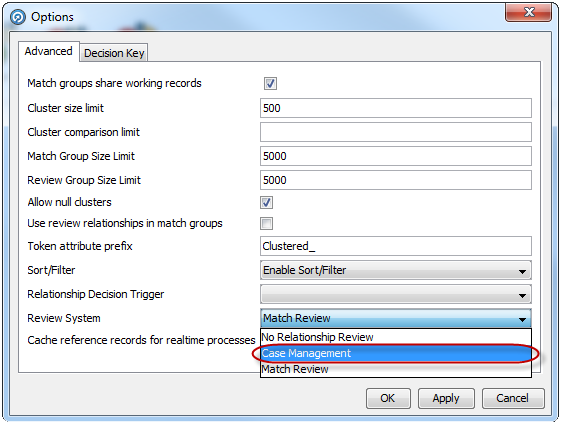
Task: Click the Token attribute prefix field
Action: (x=396, y=246)
